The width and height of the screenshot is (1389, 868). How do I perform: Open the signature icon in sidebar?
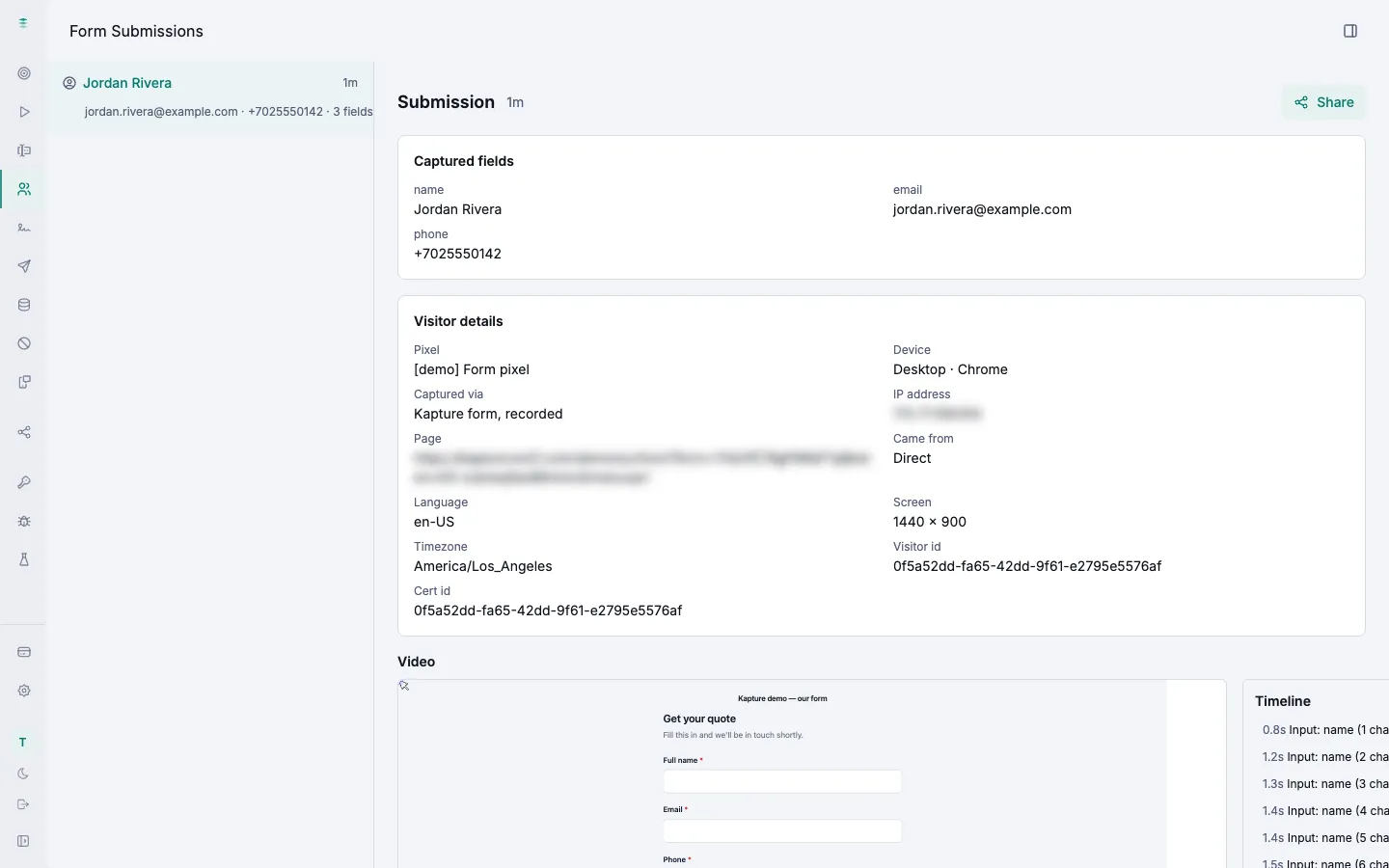point(24,228)
